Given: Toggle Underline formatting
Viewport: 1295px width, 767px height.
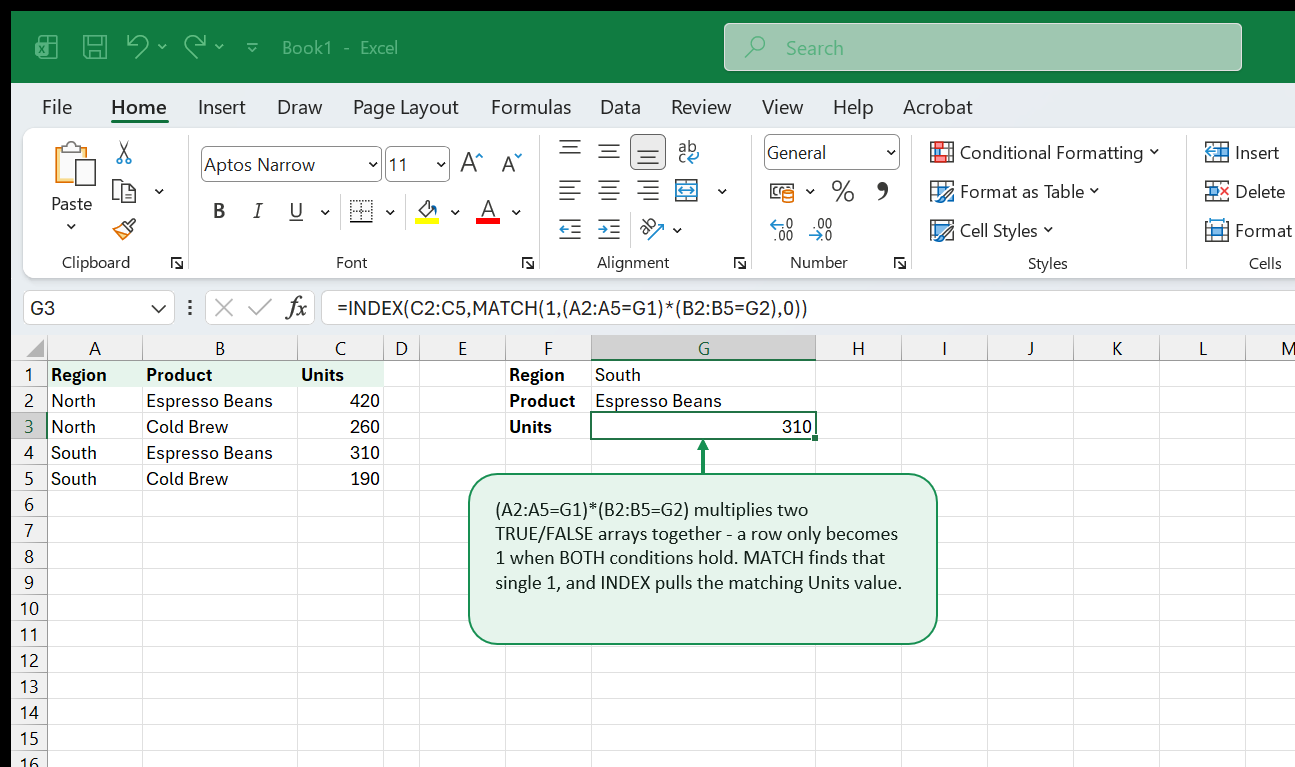Looking at the screenshot, I should pos(296,211).
